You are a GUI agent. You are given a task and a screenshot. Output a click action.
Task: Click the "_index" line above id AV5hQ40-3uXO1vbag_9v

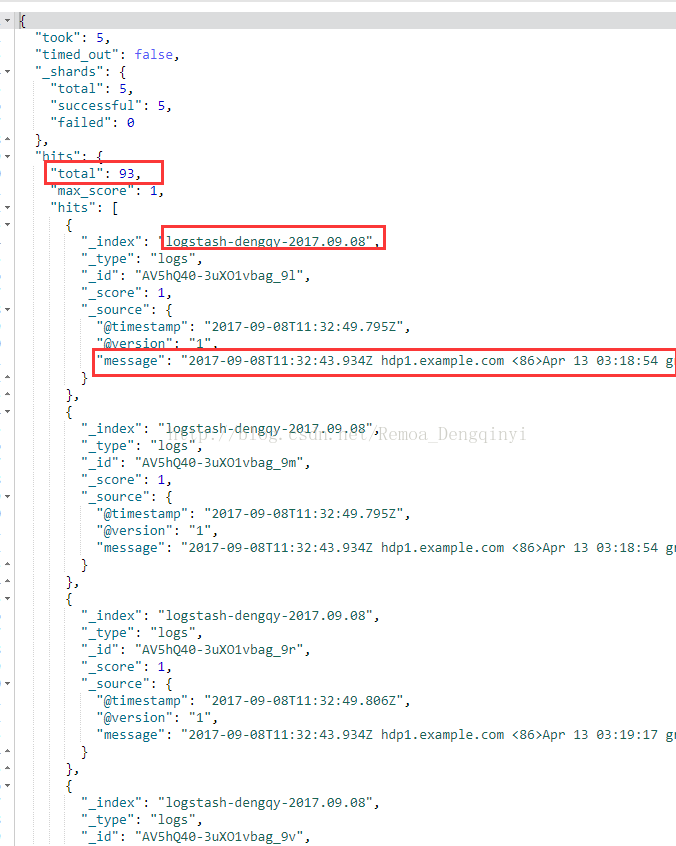[230, 803]
